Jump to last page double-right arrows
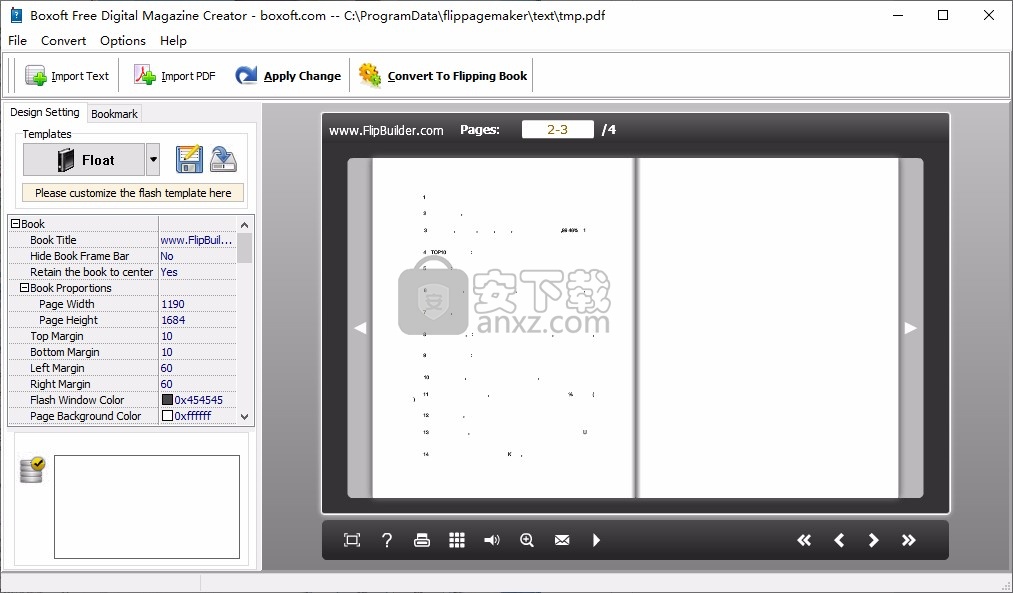This screenshot has width=1013, height=593. coord(908,540)
